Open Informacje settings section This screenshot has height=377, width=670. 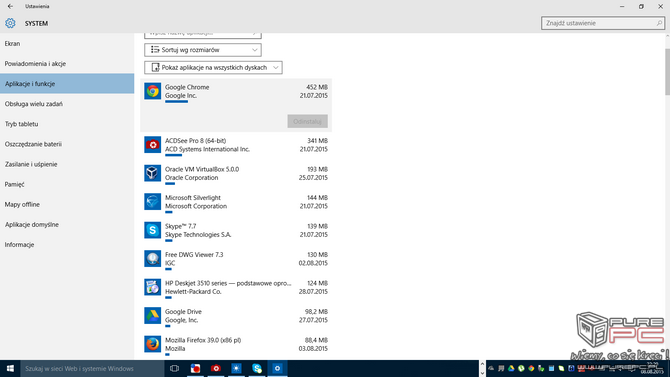pos(67,244)
